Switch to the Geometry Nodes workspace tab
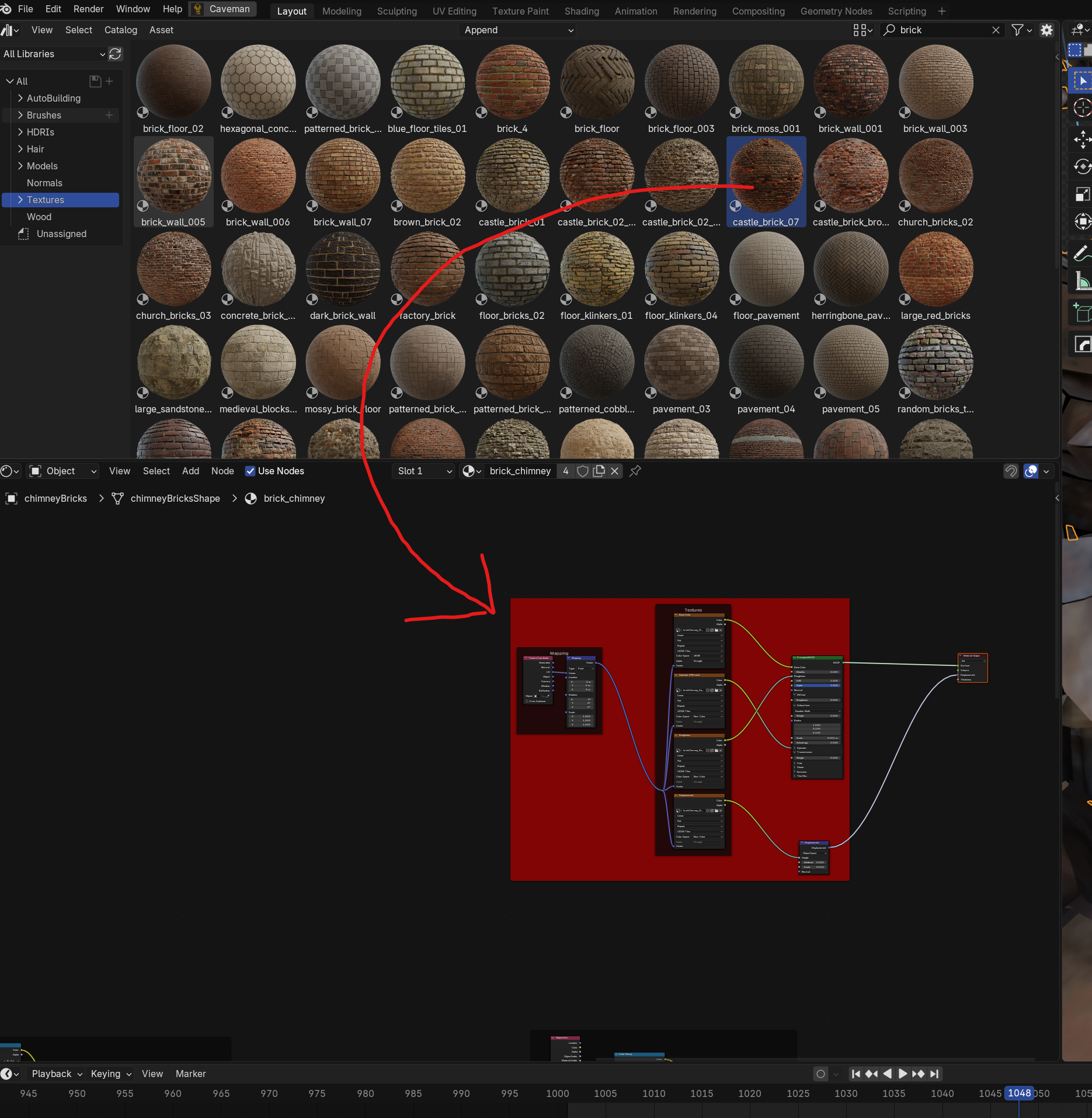 [836, 11]
